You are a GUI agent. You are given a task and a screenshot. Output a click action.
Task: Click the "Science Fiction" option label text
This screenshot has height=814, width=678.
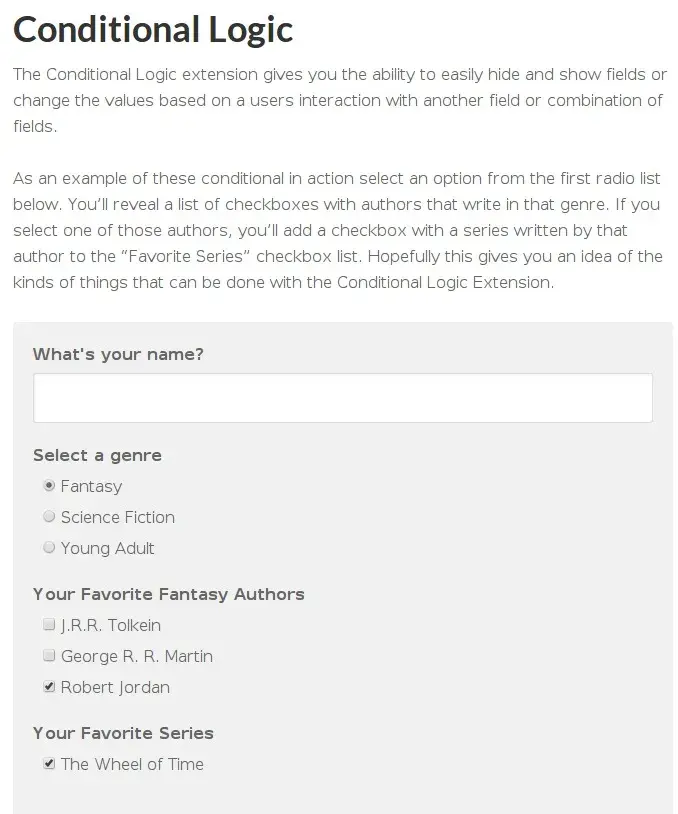(x=118, y=517)
